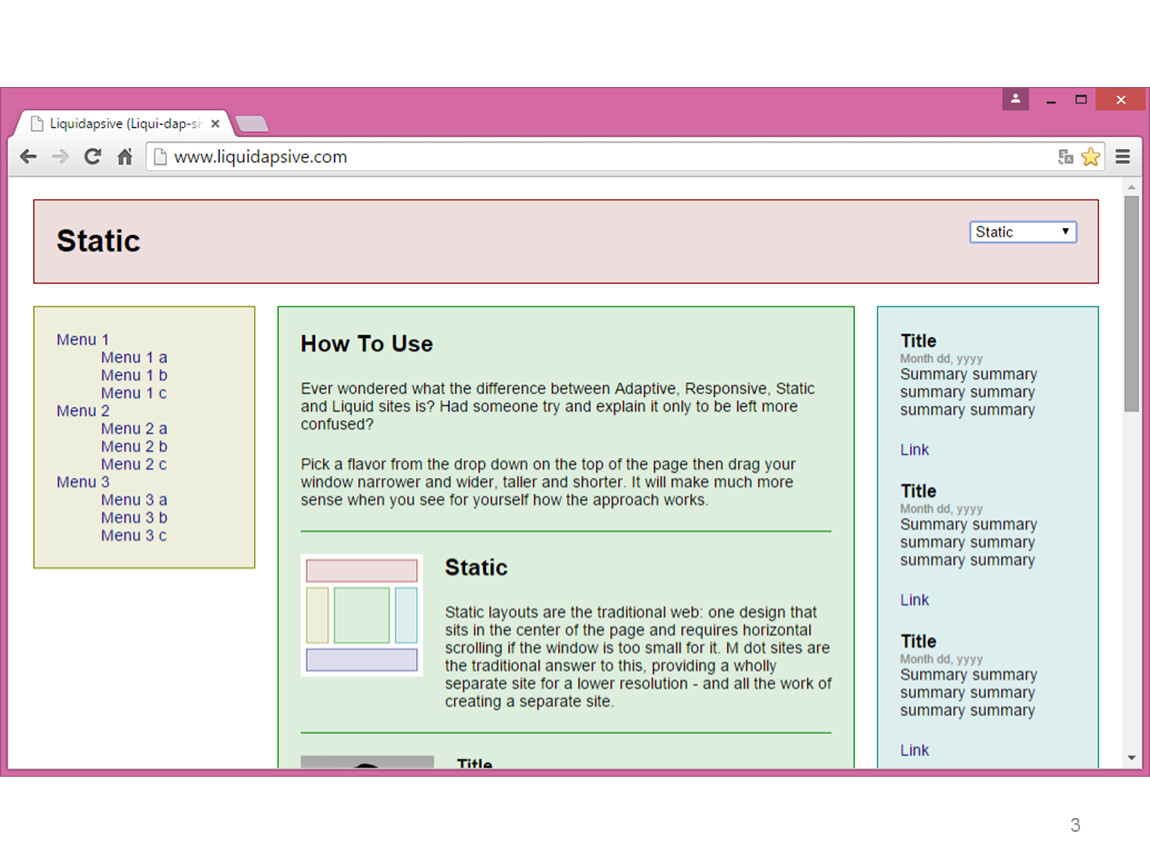Click the scrollbar down arrow

coord(1131,758)
